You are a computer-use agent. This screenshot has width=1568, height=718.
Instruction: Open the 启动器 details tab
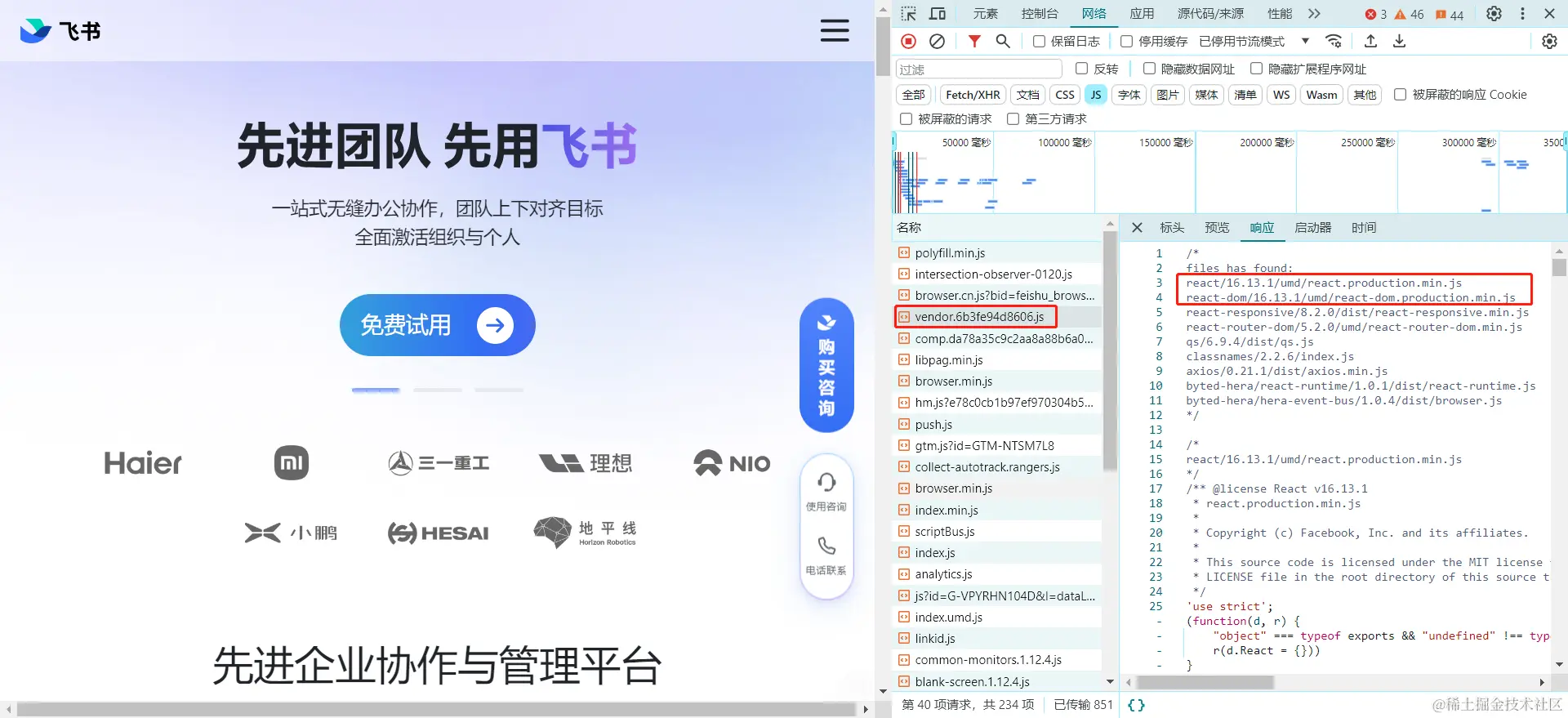pos(1313,228)
